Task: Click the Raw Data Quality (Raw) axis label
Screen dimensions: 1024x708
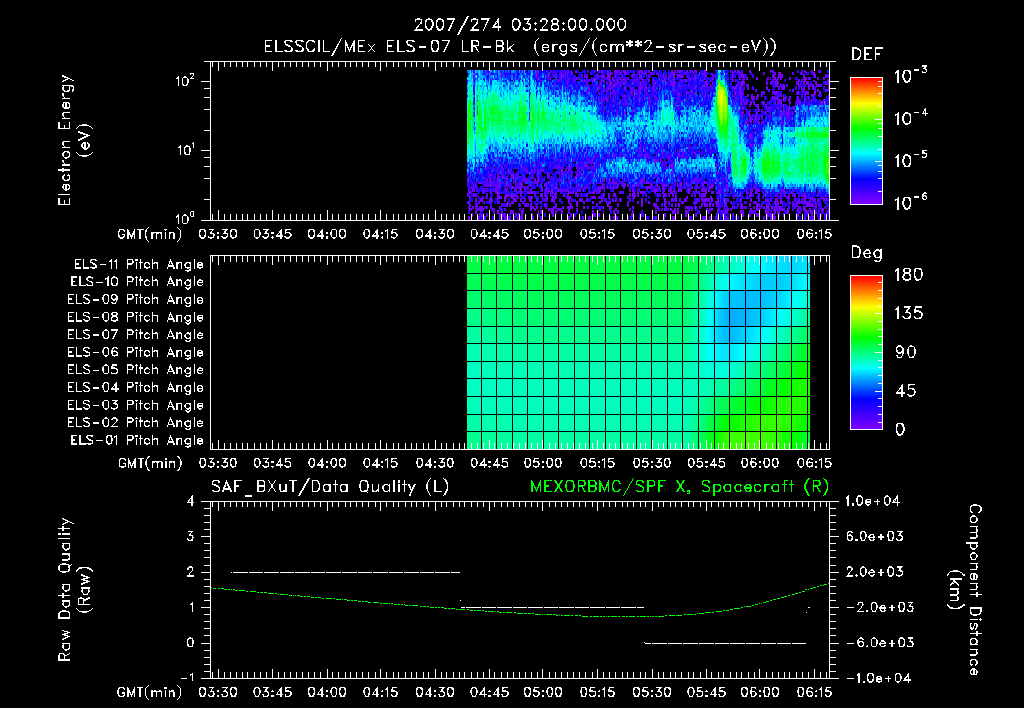Action: 74,589
